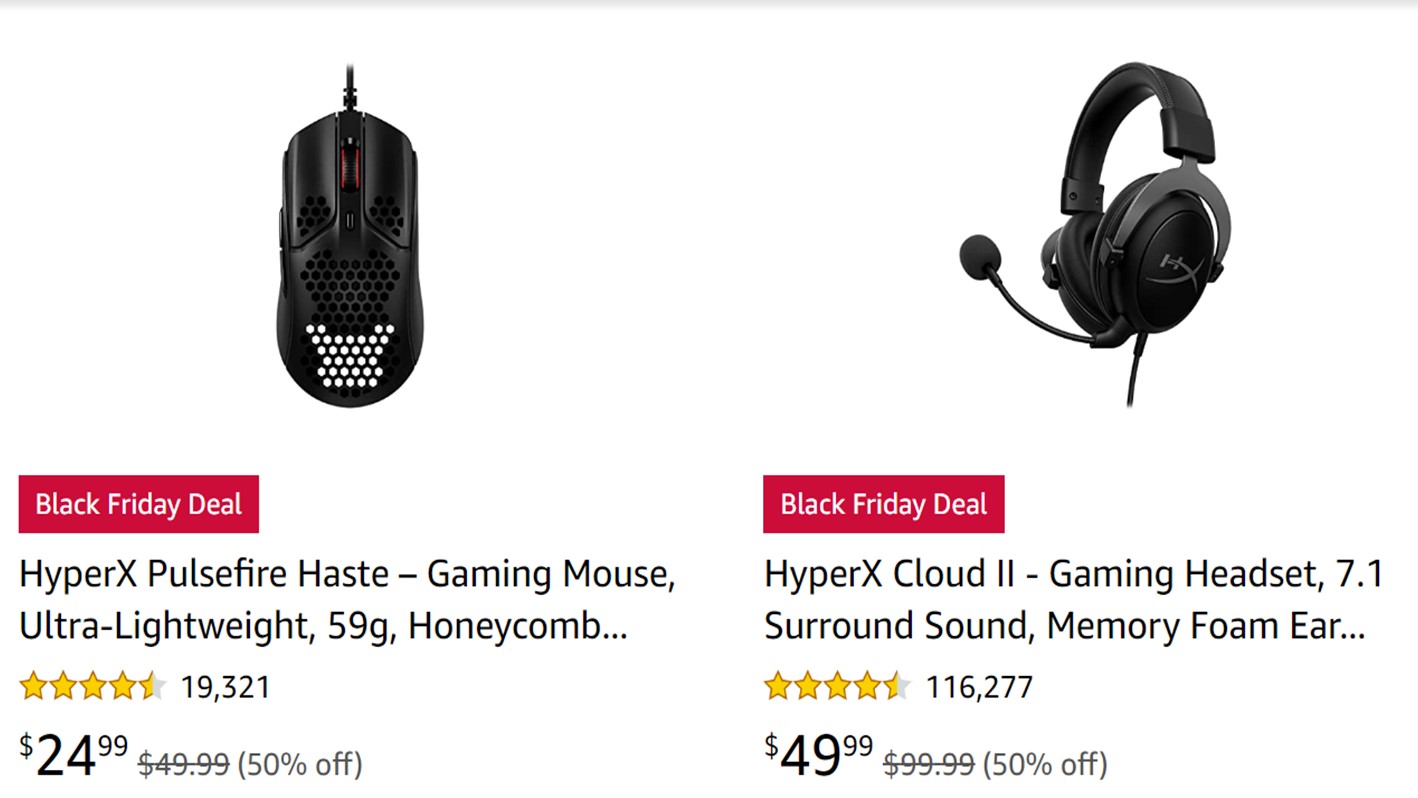The image size is (1418, 798).
Task: Click the crossed-out $49.99 list price for the mouse
Action: 184,765
